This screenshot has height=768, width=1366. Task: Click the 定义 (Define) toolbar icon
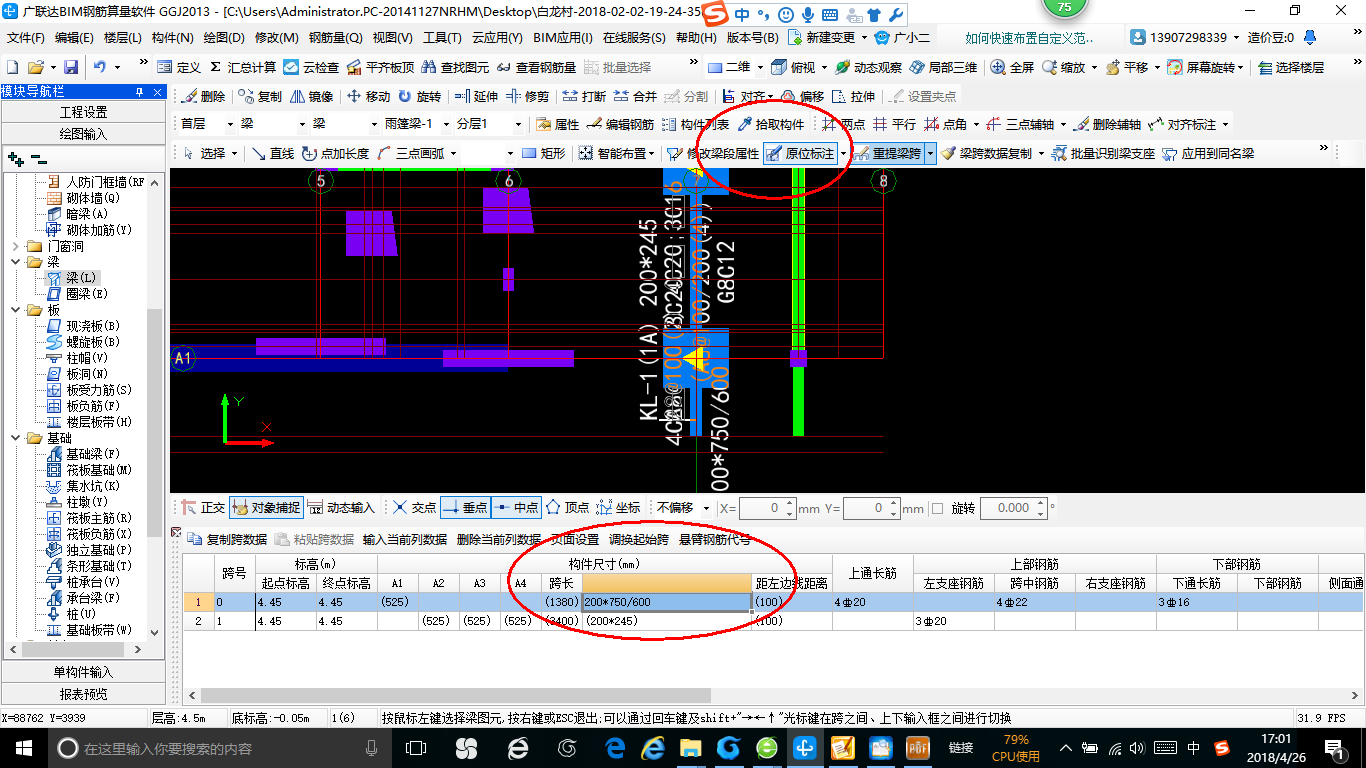point(180,67)
